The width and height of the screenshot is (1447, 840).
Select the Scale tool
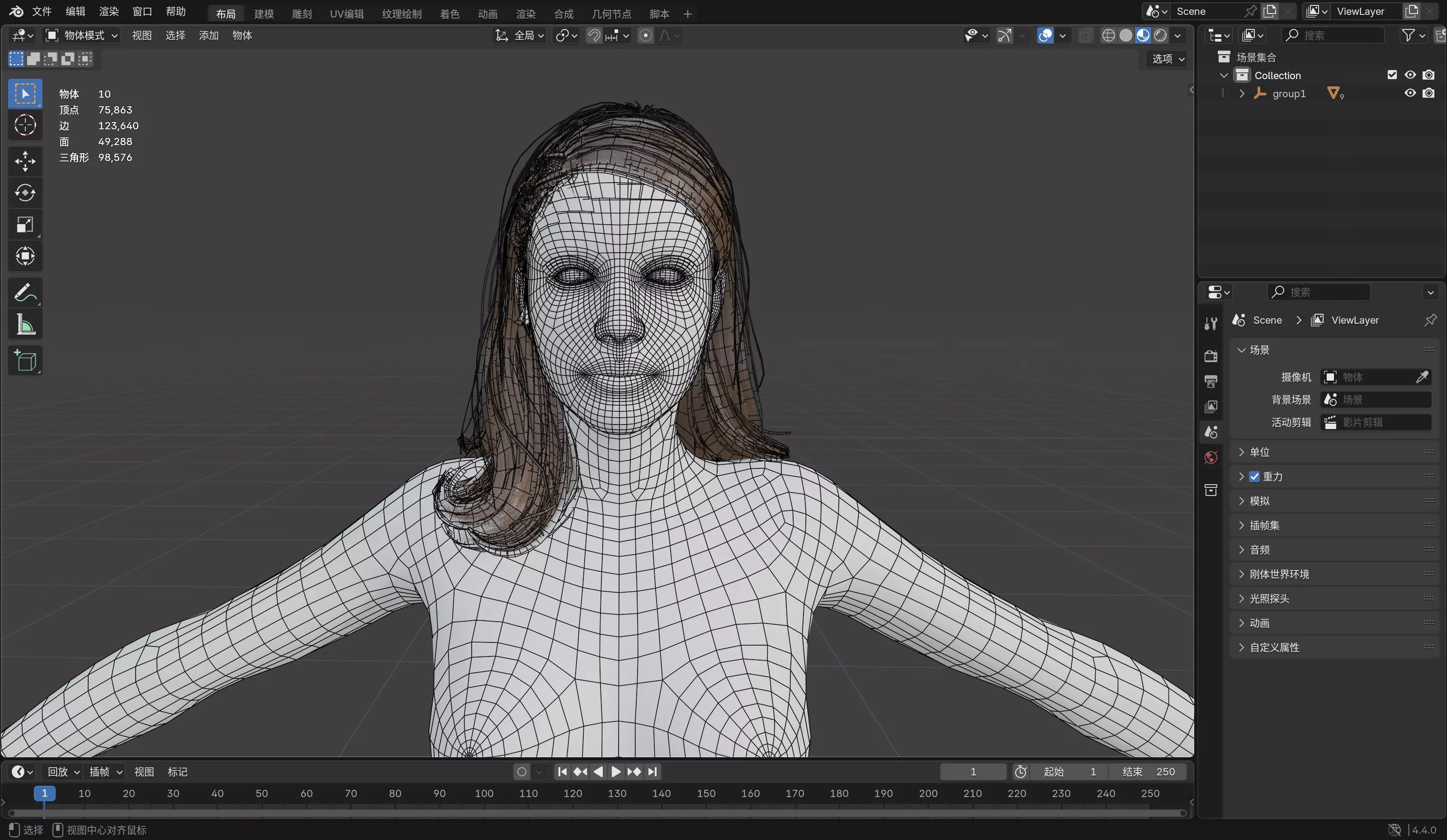(x=25, y=225)
